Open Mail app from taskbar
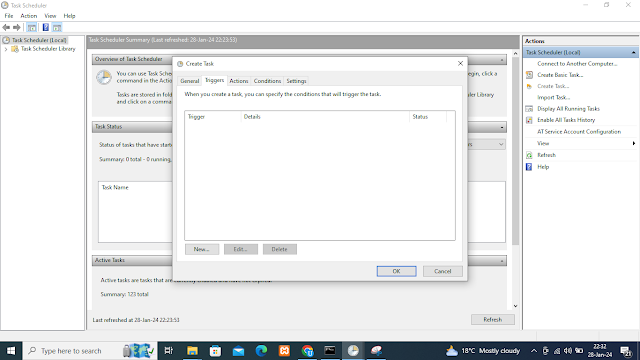 point(238,351)
